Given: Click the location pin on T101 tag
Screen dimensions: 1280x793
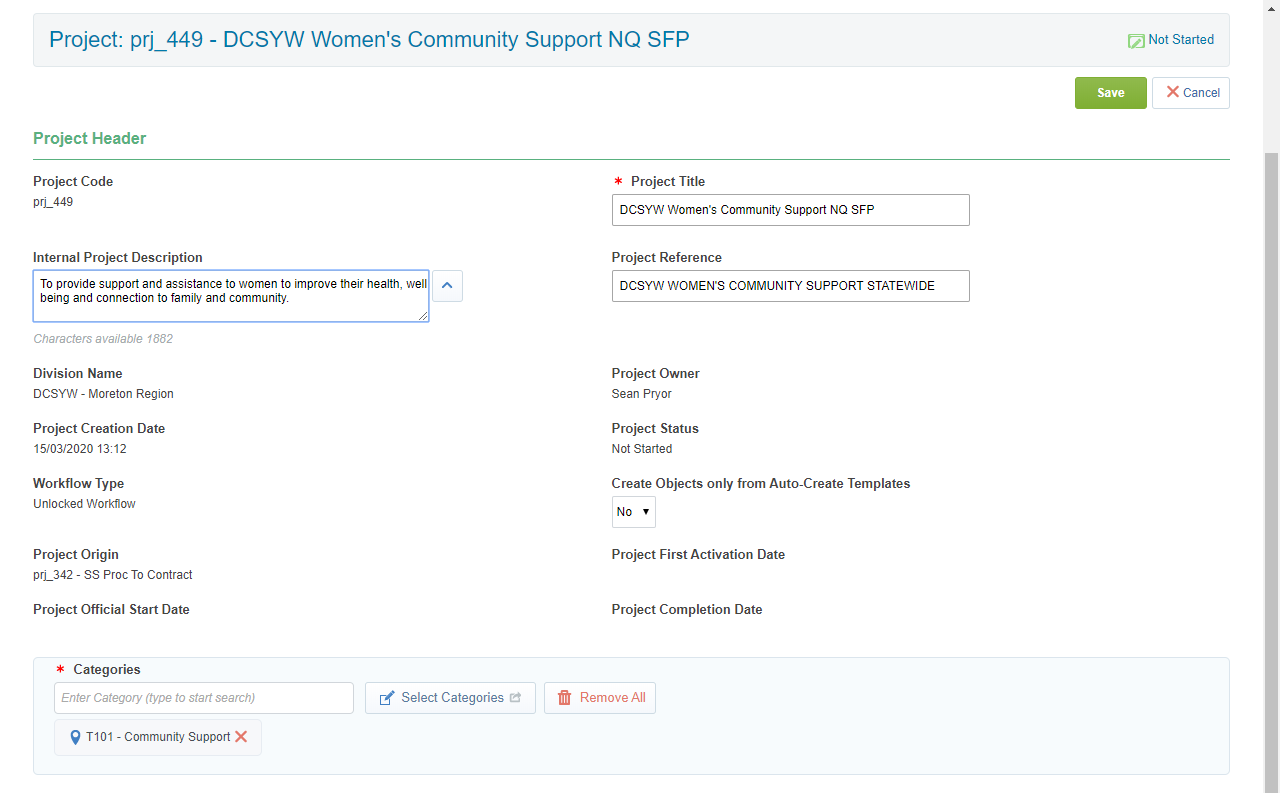Looking at the screenshot, I should tap(75, 738).
